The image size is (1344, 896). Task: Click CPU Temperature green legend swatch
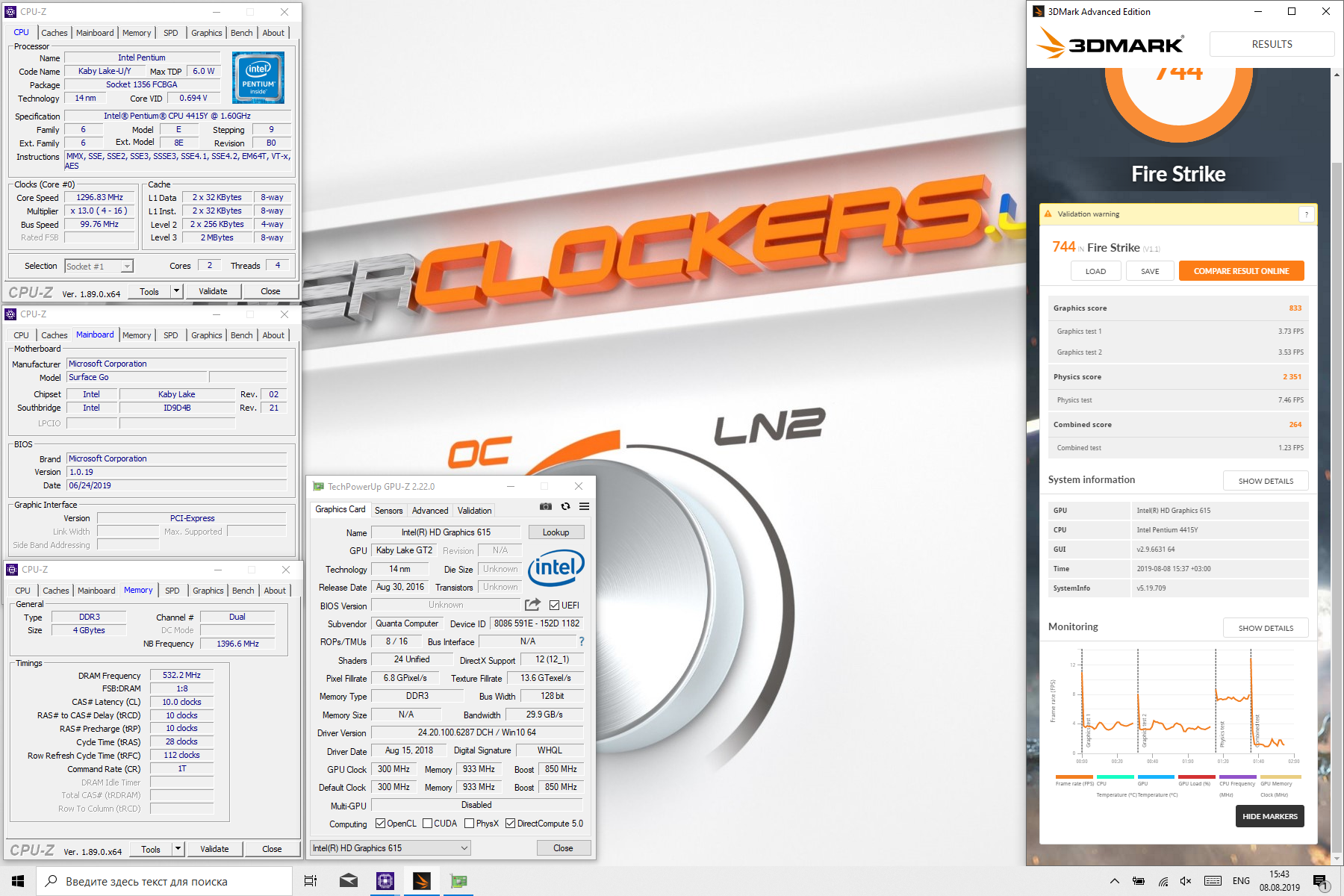1116,777
